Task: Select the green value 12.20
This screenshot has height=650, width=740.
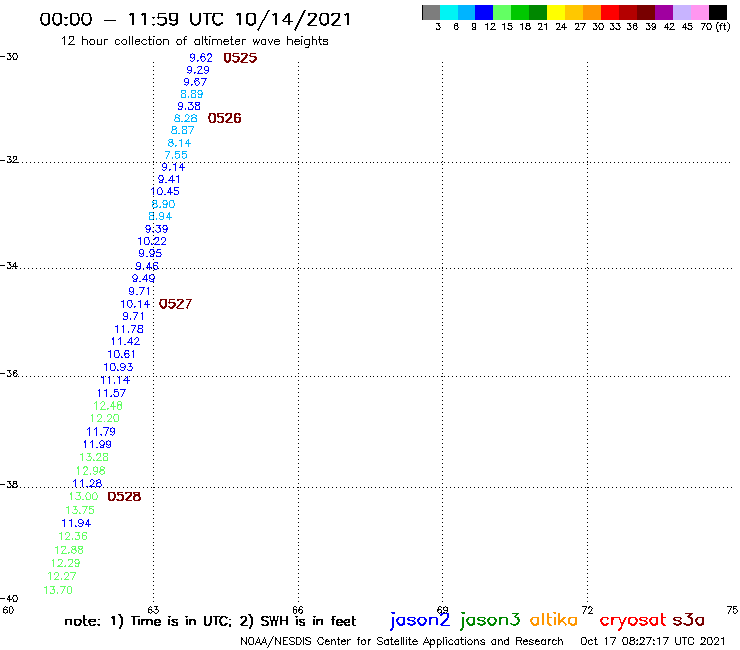Action: point(105,419)
